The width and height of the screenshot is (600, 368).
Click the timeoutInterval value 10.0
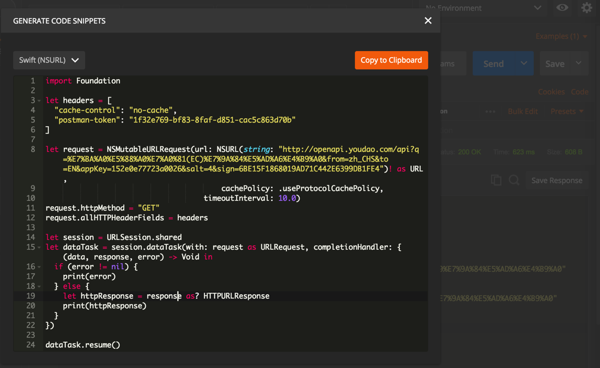(x=287, y=198)
